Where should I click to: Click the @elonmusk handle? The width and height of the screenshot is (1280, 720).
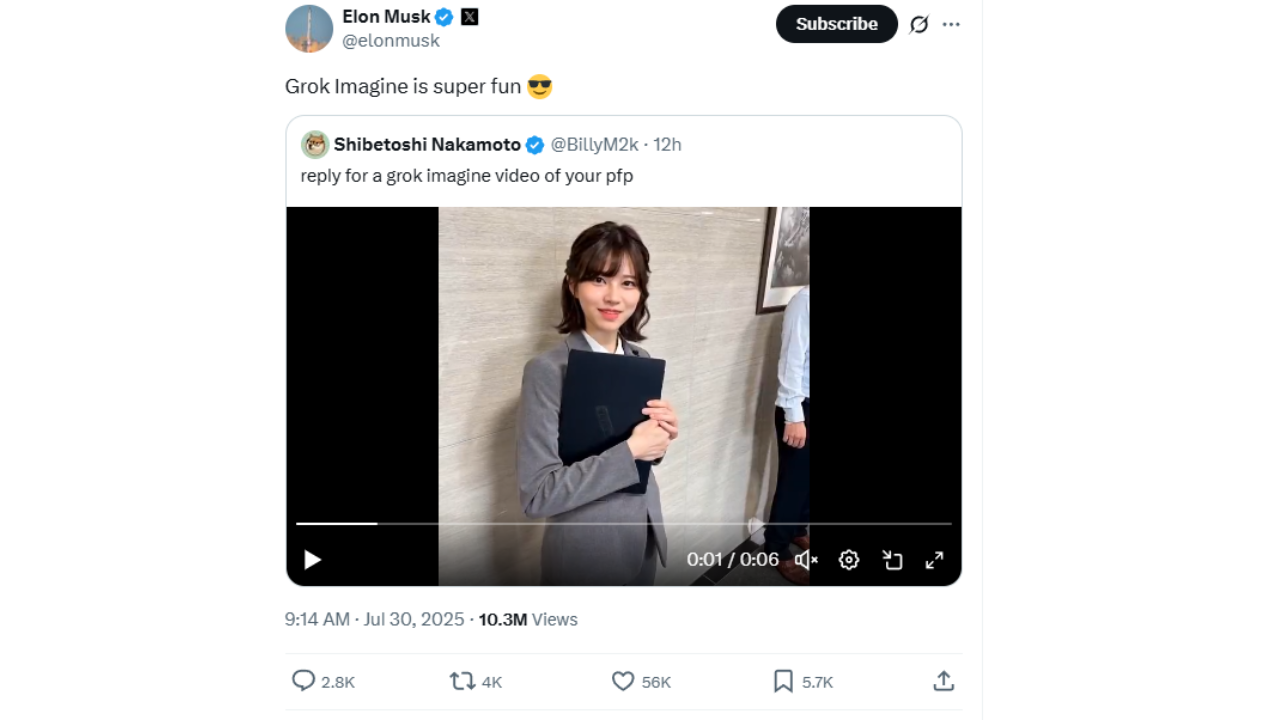(391, 41)
